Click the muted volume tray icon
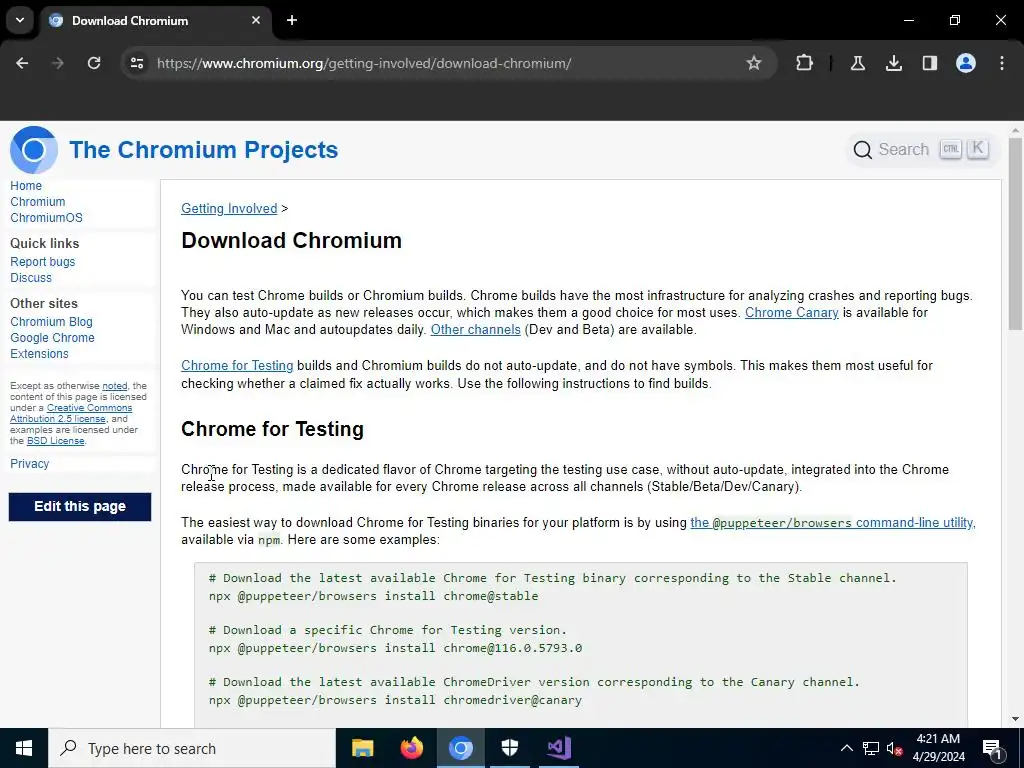Image resolution: width=1024 pixels, height=768 pixels. 894,748
